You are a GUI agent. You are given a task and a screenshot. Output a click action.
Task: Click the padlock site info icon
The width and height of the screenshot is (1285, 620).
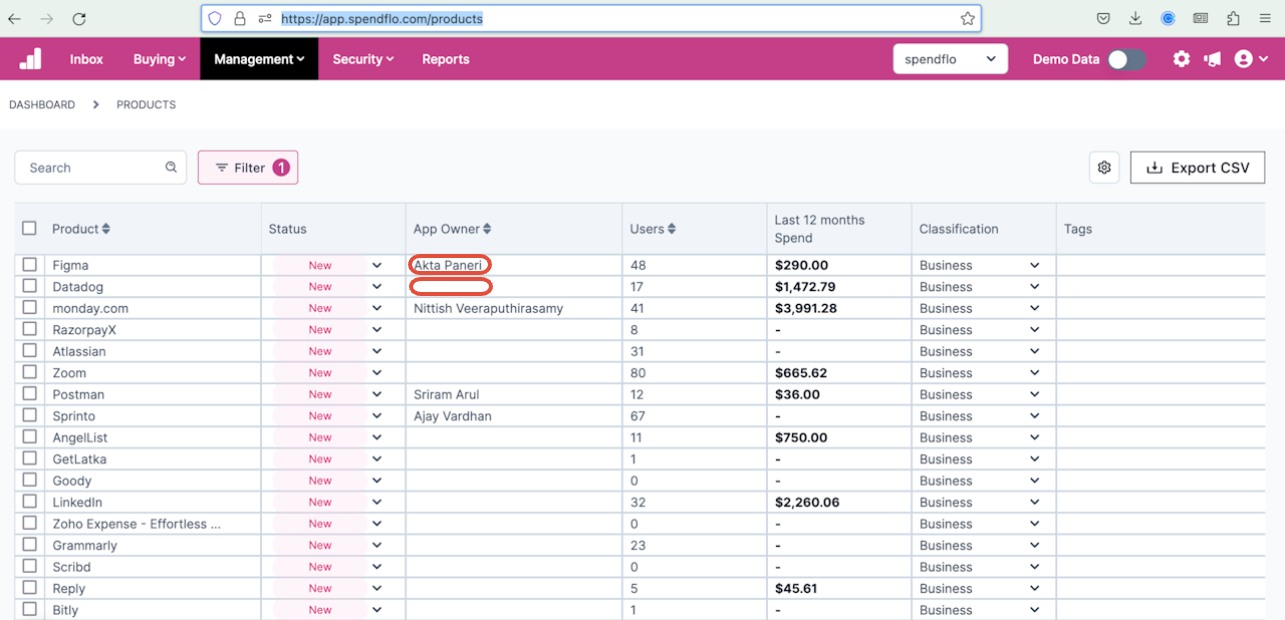click(240, 18)
